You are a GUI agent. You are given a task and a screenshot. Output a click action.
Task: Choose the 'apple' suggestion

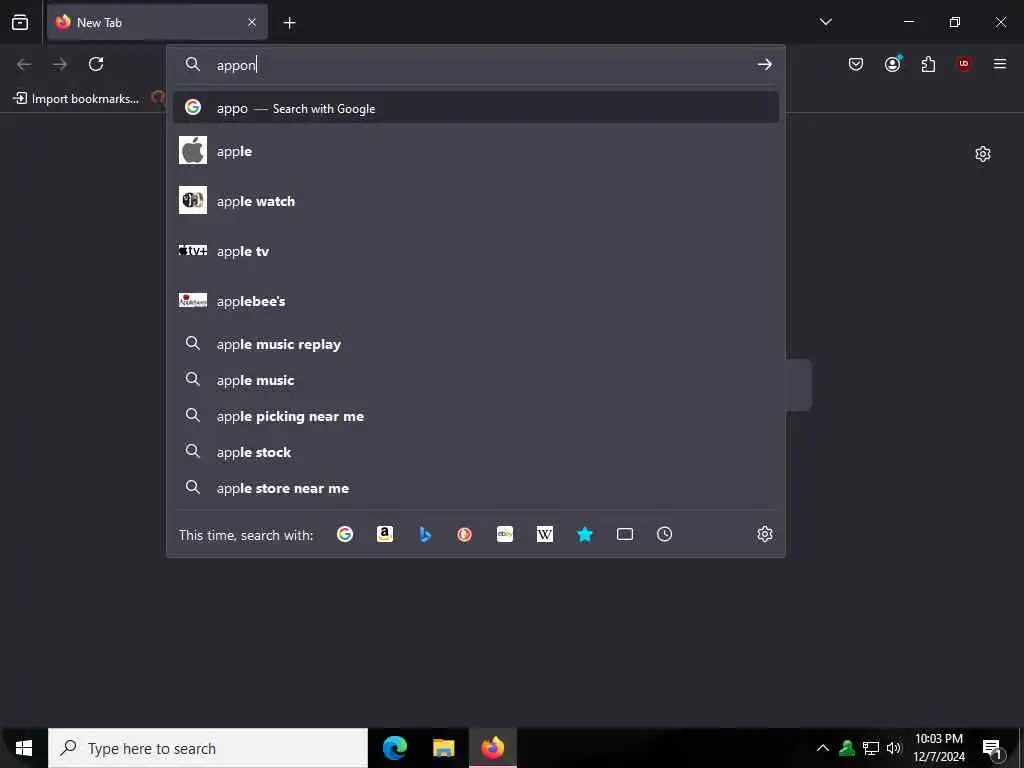click(x=475, y=151)
